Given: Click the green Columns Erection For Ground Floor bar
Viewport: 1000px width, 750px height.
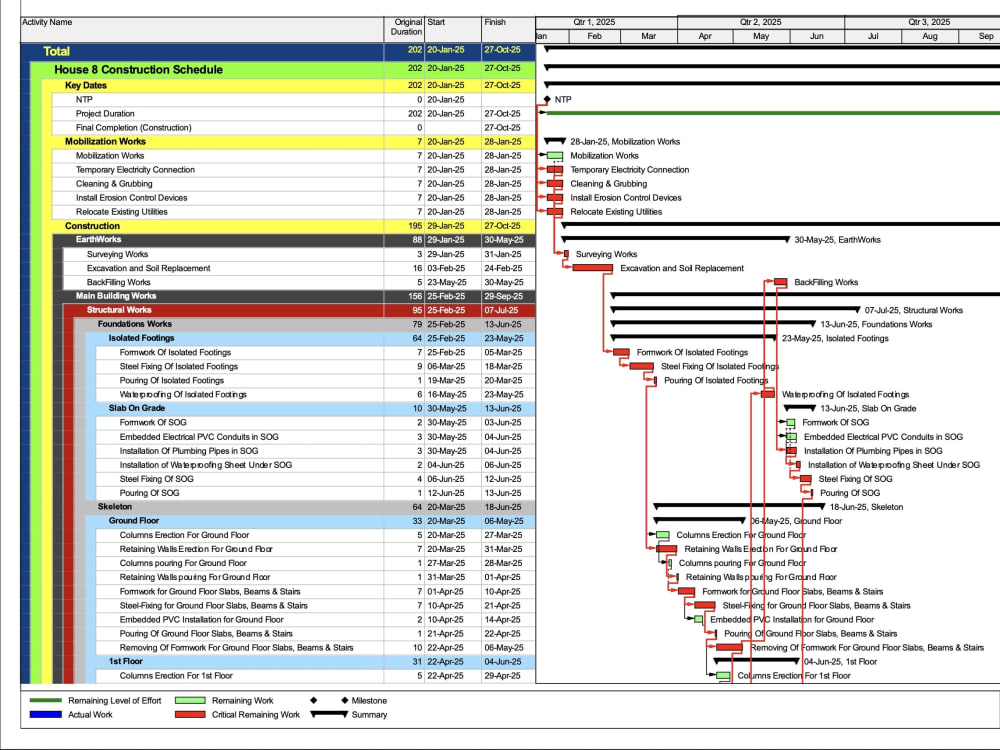Looking at the screenshot, I should tap(663, 535).
